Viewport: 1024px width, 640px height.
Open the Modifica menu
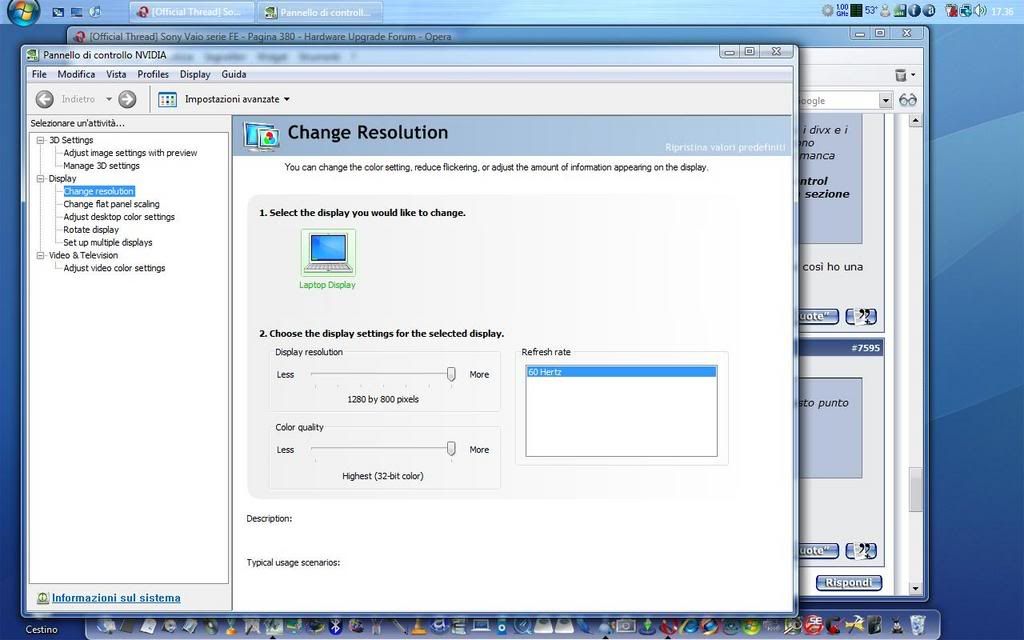(76, 74)
